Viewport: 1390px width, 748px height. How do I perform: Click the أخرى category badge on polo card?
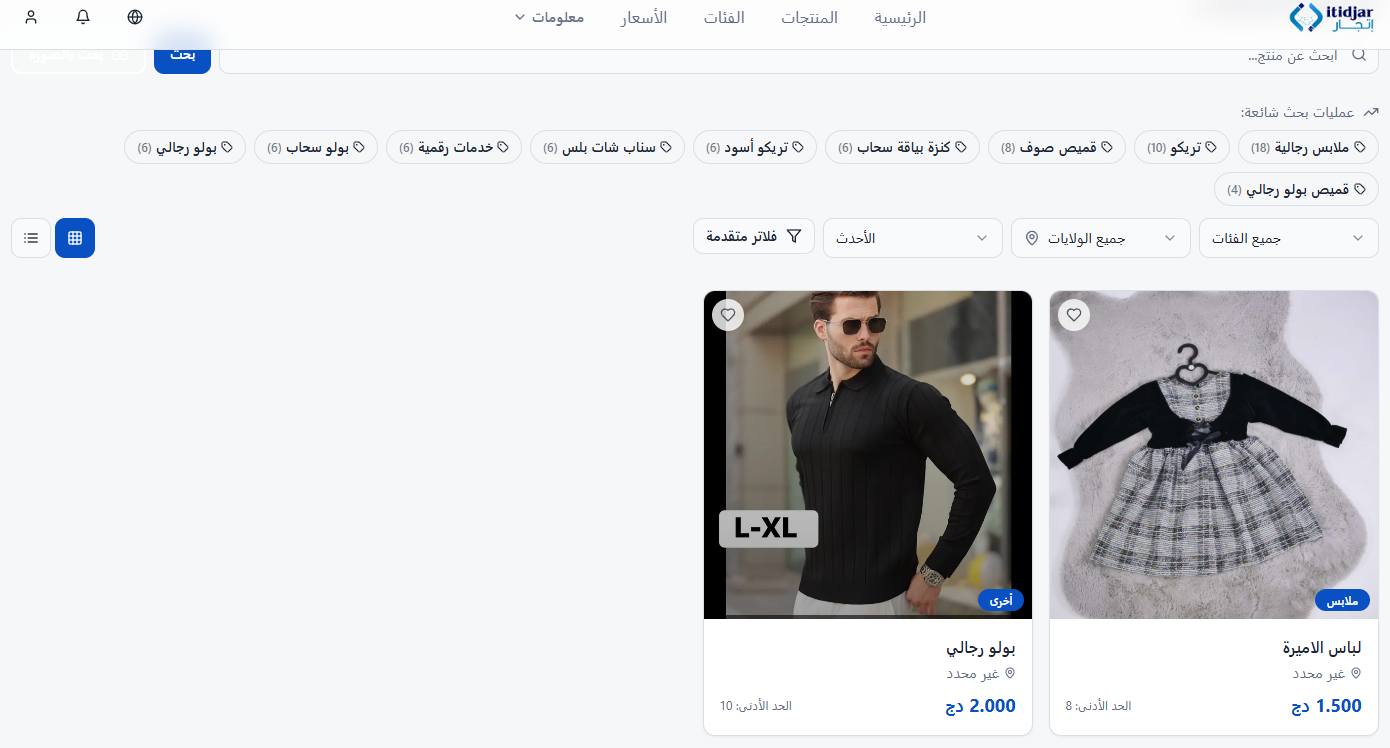point(1001,600)
